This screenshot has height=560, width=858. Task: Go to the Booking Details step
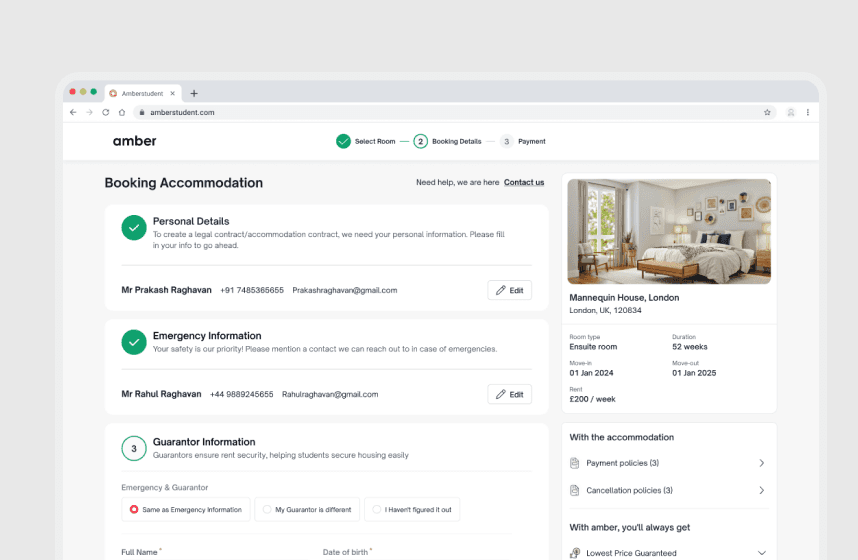click(x=456, y=141)
